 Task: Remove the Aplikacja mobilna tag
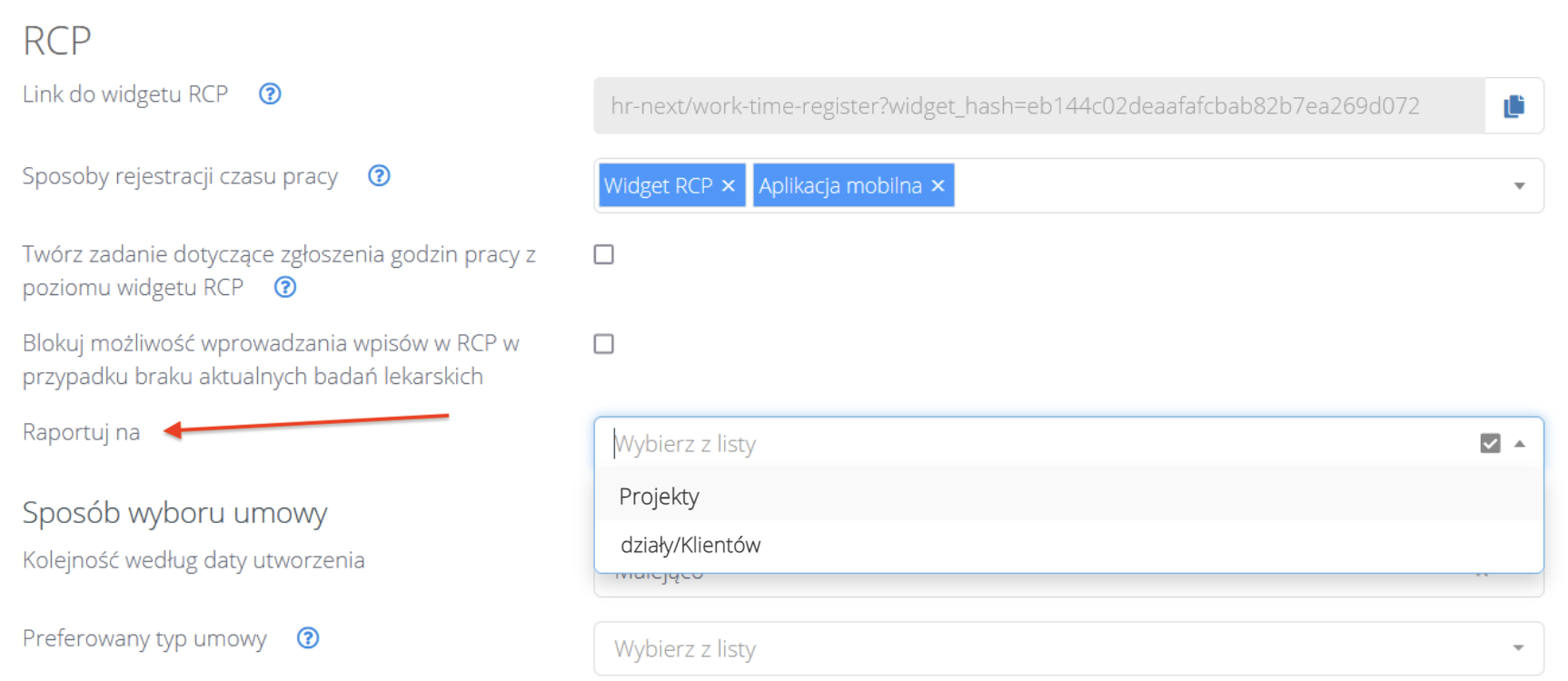point(938,186)
